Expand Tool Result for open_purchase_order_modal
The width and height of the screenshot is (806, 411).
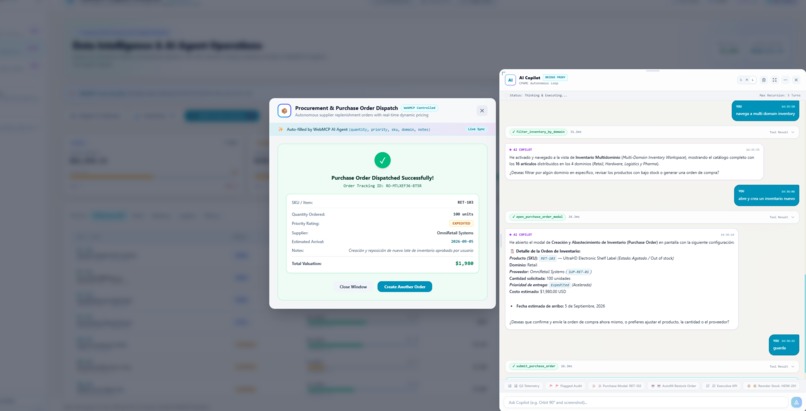(782, 217)
